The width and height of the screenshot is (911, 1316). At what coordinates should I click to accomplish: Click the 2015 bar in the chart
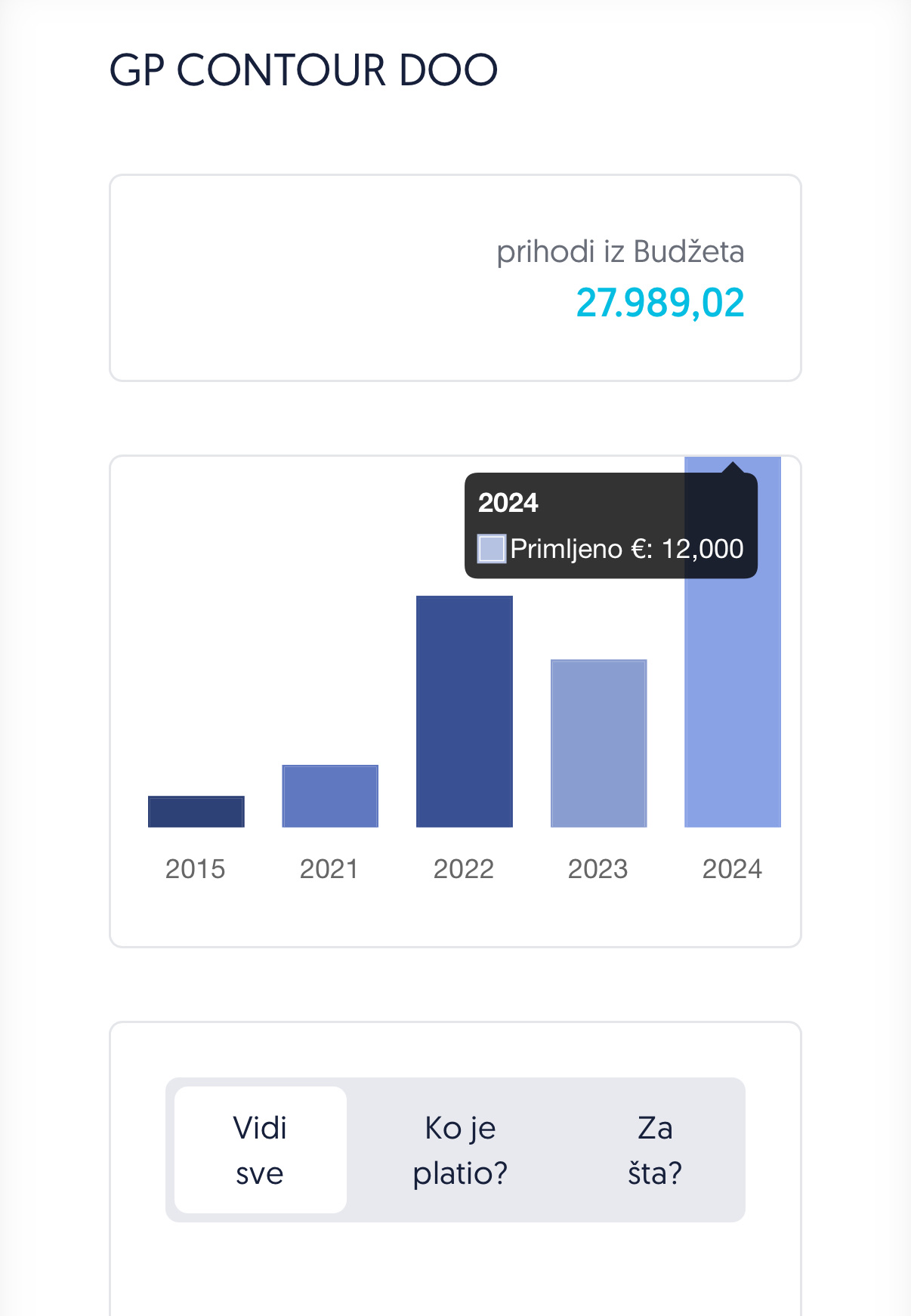click(196, 812)
